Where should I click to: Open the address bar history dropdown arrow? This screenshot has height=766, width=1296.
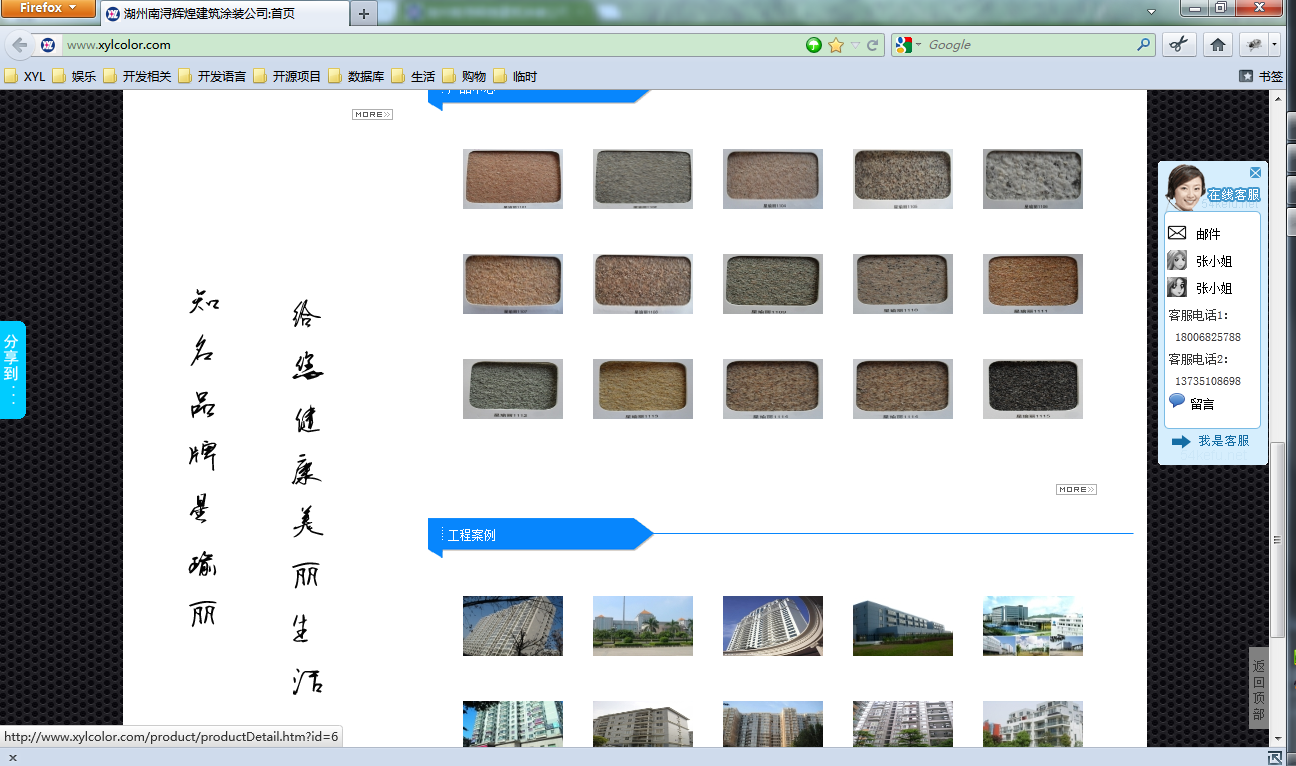[x=855, y=45]
